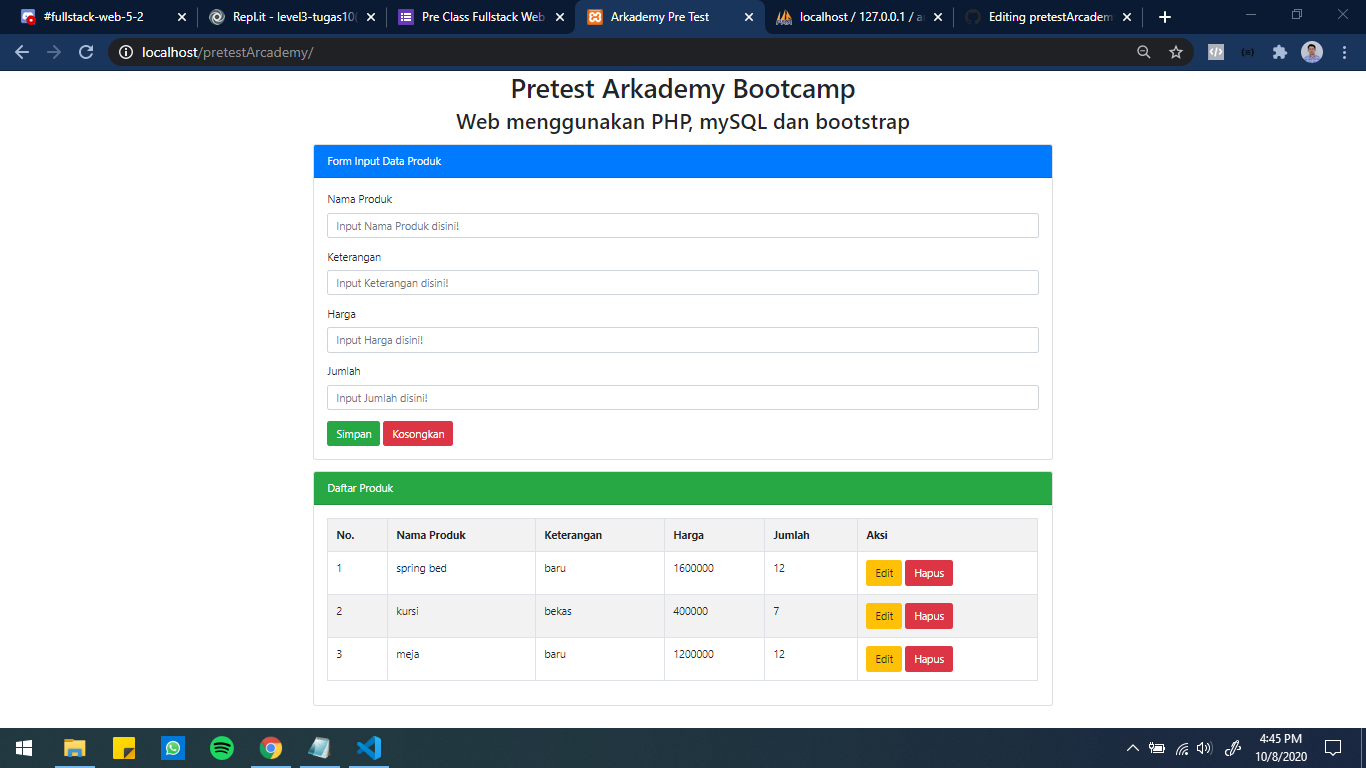
Task: Open WhatsApp from the taskbar
Action: [173, 748]
